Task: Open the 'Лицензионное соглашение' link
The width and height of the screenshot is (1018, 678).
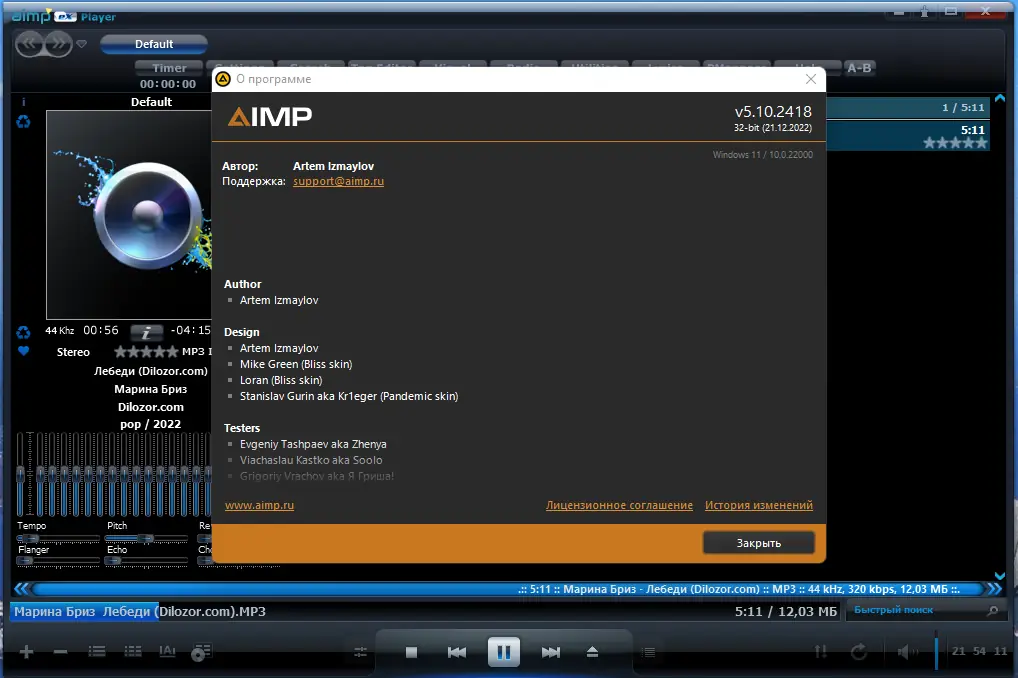Action: 619,505
